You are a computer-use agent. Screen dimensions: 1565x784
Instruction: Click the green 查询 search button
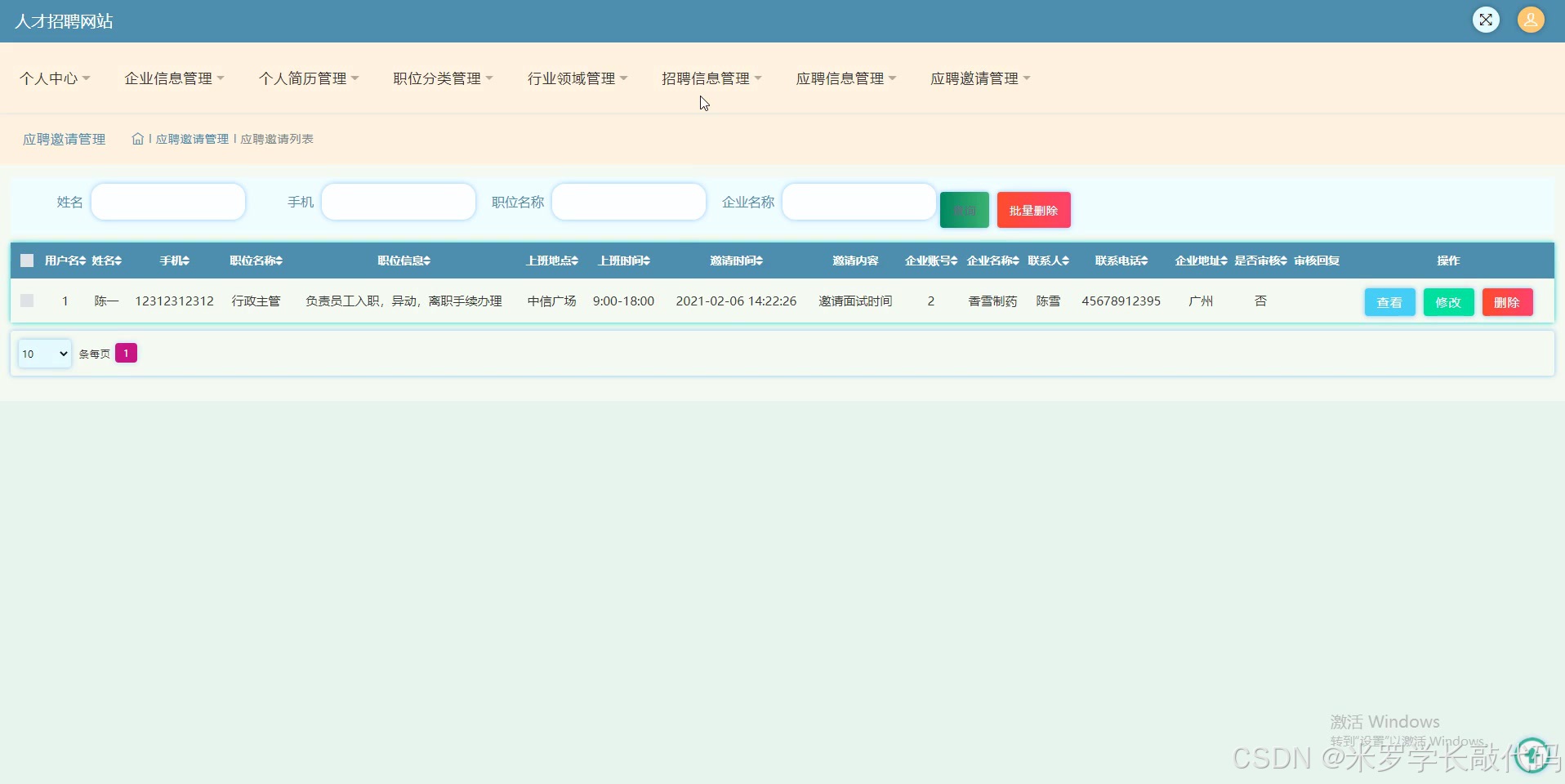965,210
